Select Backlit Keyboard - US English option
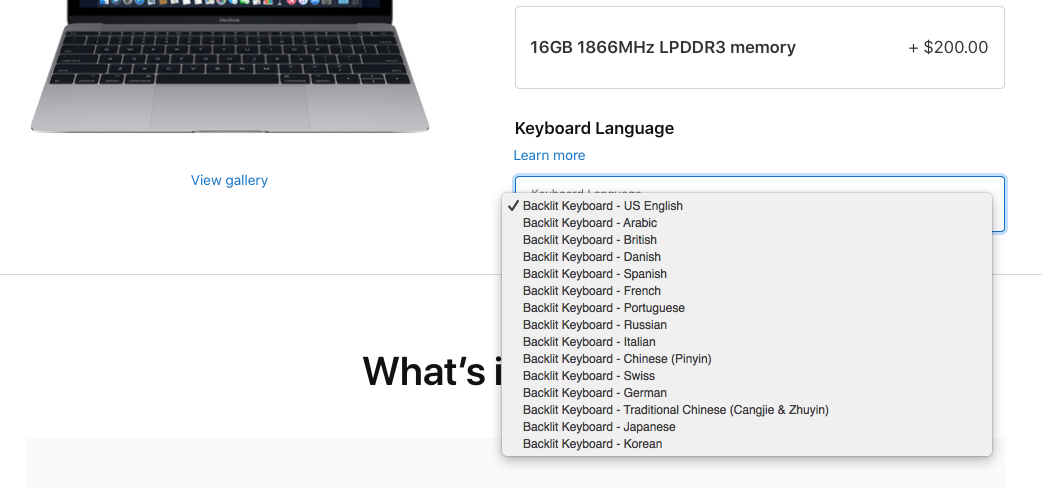Viewport: 1042px width, 488px height. (x=747, y=206)
